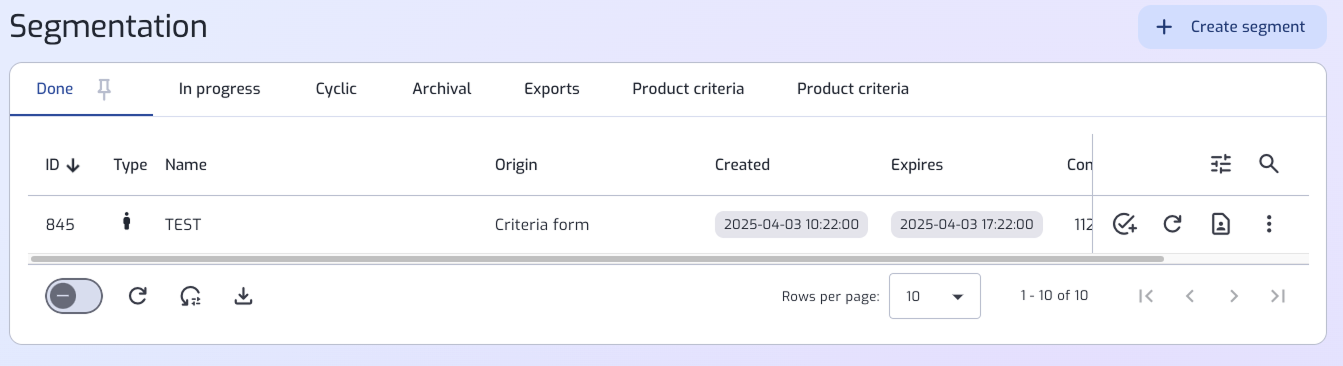Go to next page chevron
The image size is (1343, 366).
(1234, 296)
